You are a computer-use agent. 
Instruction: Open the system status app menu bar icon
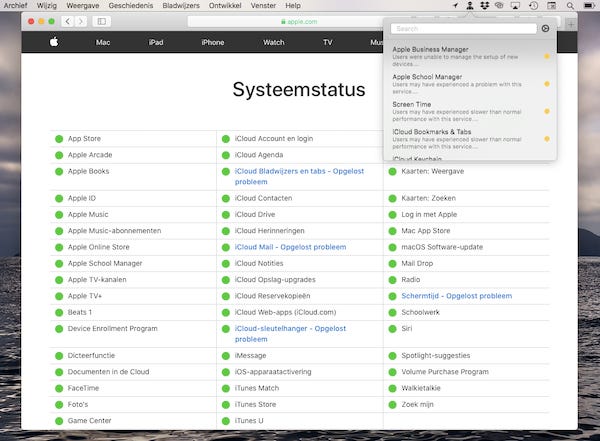470,5
